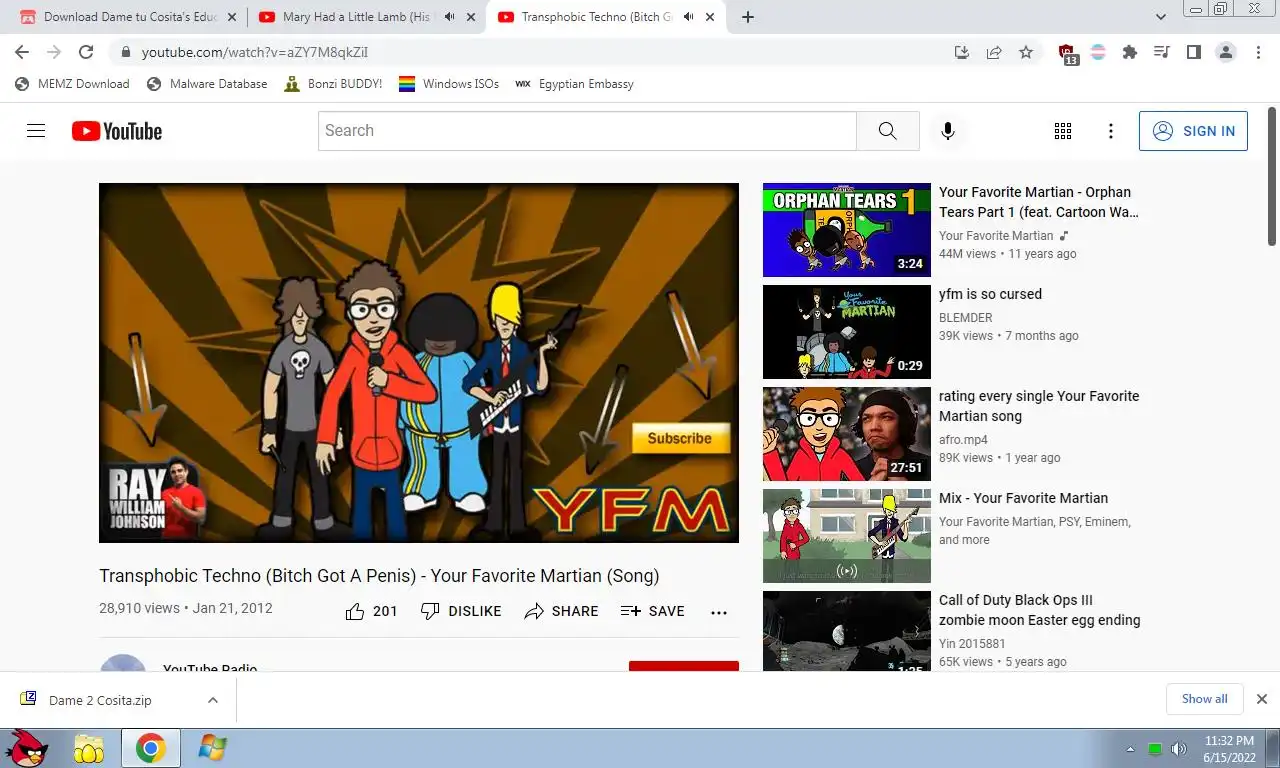
Task: Select the Transphobic Techno tab
Action: [x=607, y=17]
